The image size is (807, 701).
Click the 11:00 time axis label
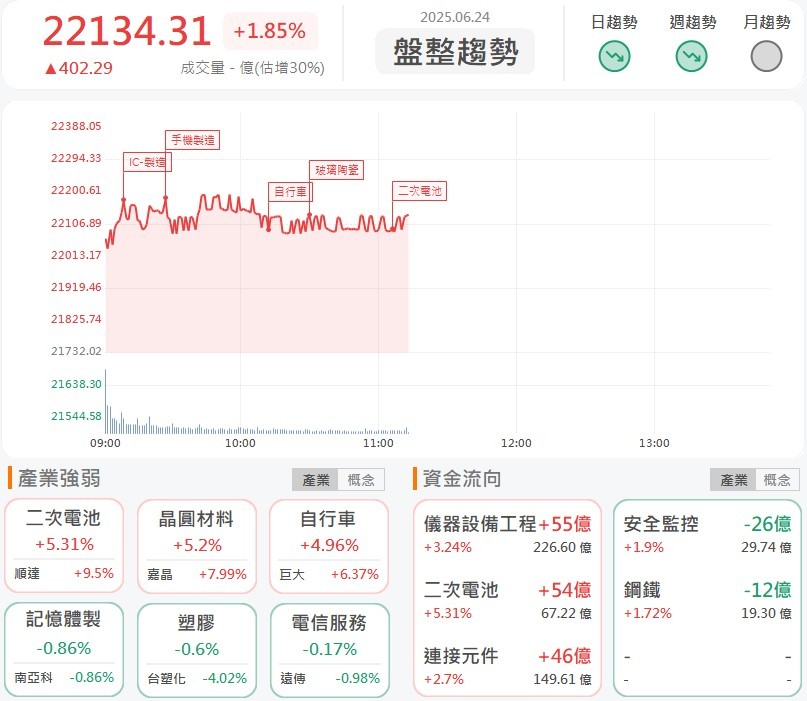click(x=378, y=443)
